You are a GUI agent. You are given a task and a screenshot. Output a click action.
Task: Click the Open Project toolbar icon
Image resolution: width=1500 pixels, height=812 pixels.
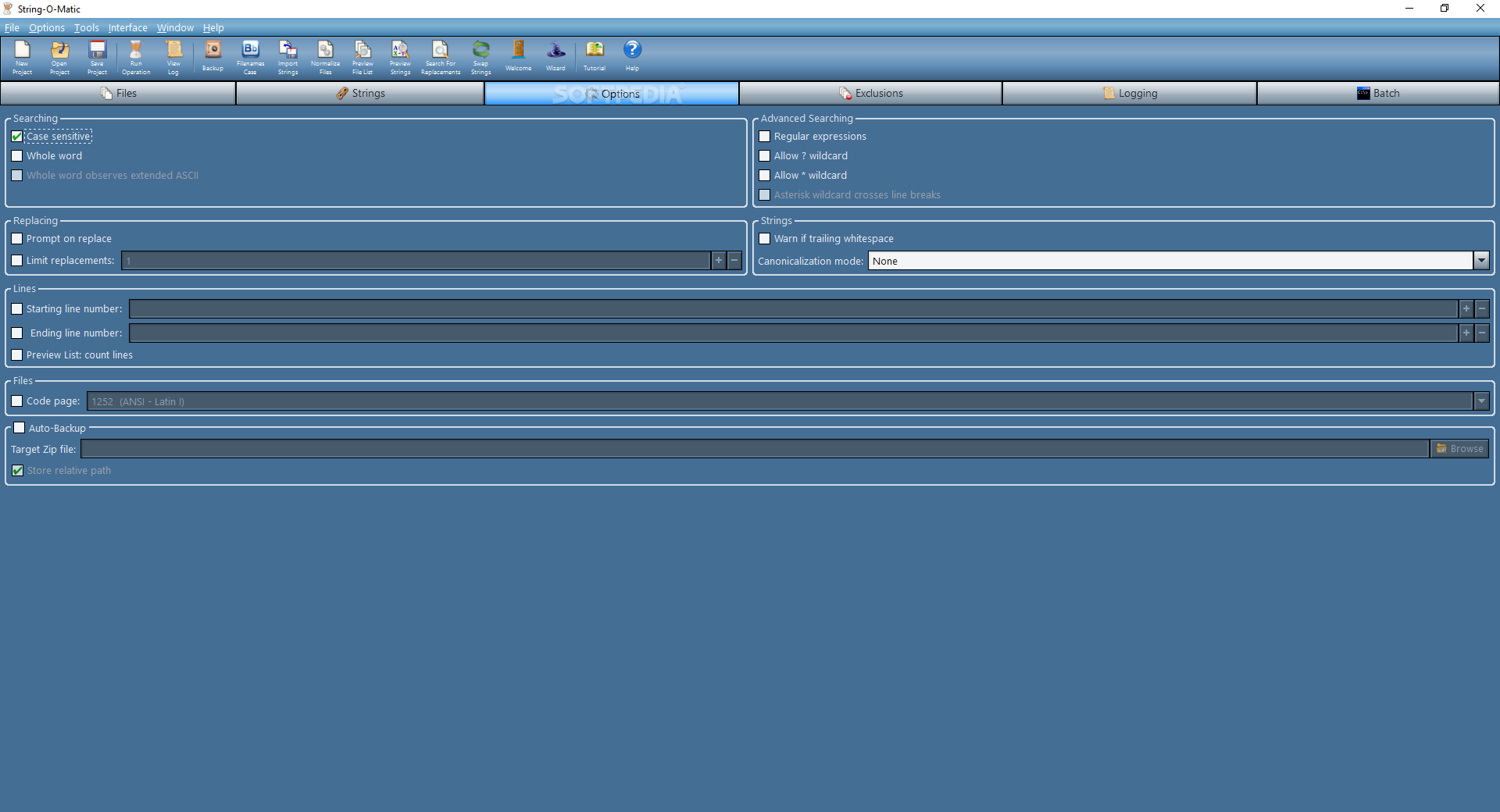coord(59,58)
